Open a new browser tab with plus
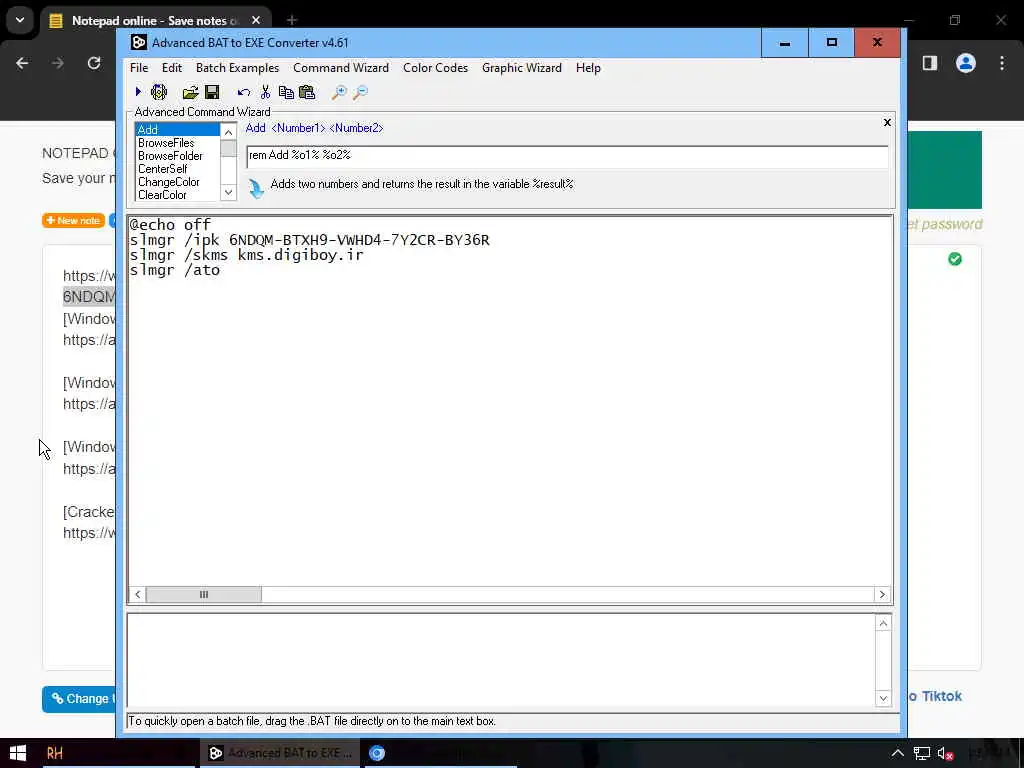 (x=292, y=20)
